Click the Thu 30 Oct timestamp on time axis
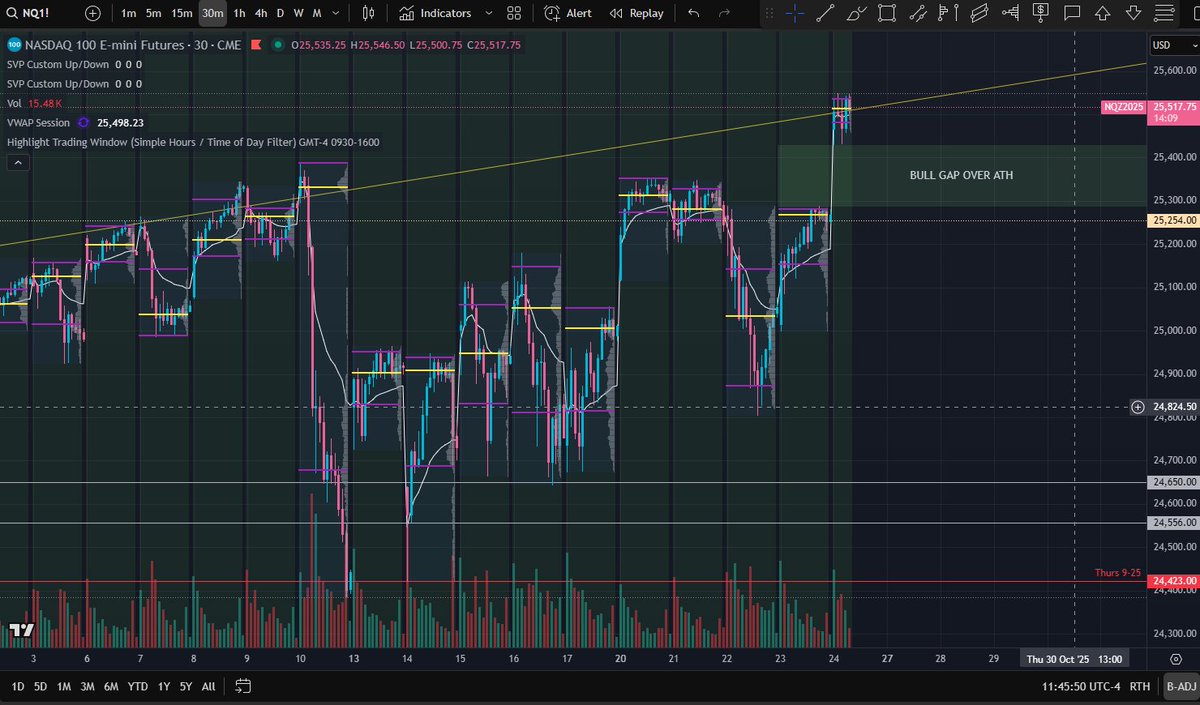This screenshot has width=1200, height=705. 1075,659
